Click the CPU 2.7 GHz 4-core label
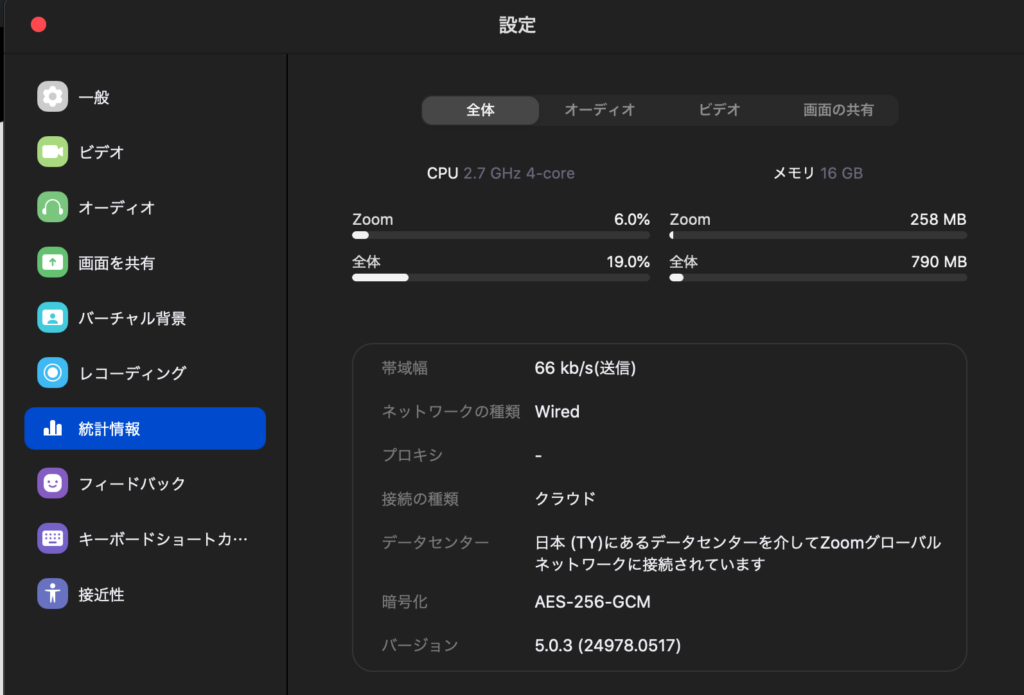The image size is (1024, 695). point(500,173)
